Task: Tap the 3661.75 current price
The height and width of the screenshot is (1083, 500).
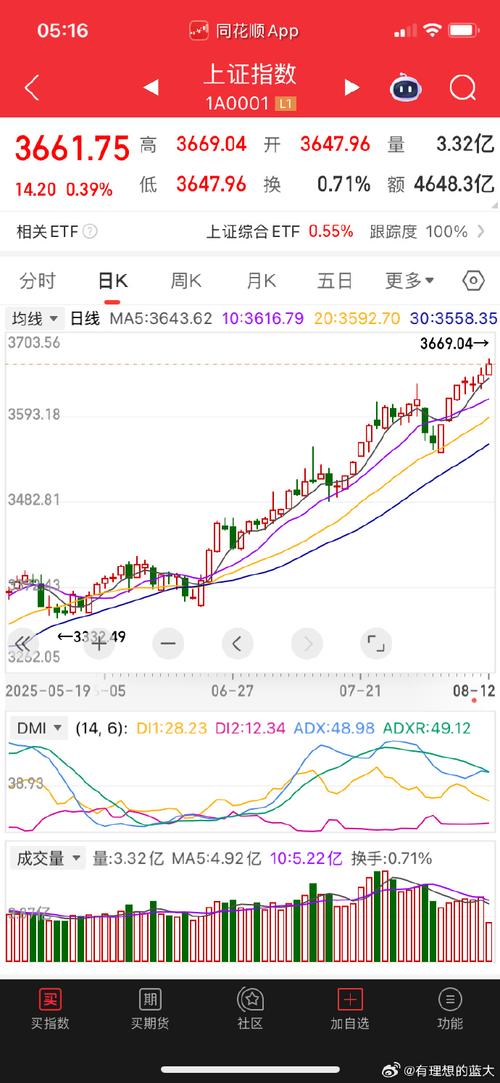Action: (x=73, y=148)
